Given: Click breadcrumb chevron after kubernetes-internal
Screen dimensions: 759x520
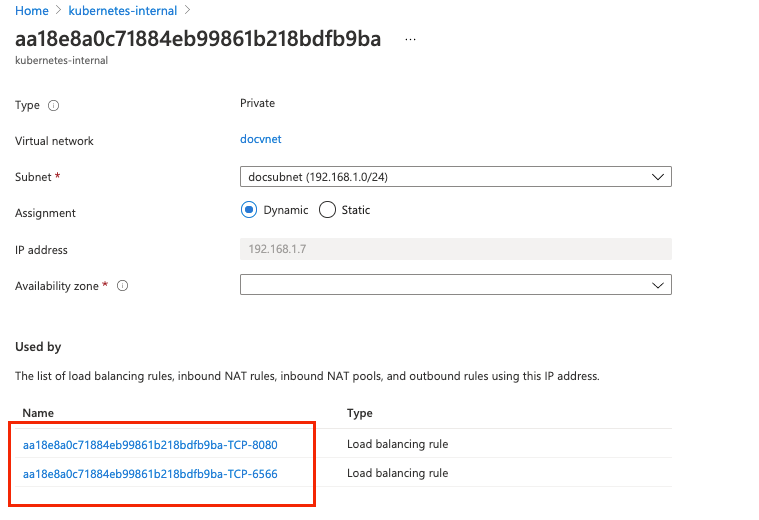Looking at the screenshot, I should click(x=188, y=10).
